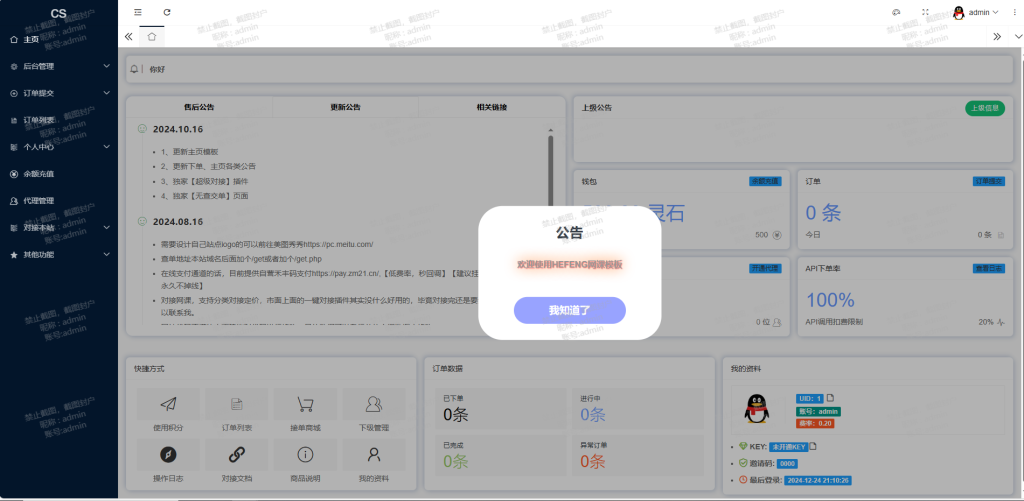Click the home tab icon
Viewport: 1024px width, 501px height.
click(x=152, y=36)
